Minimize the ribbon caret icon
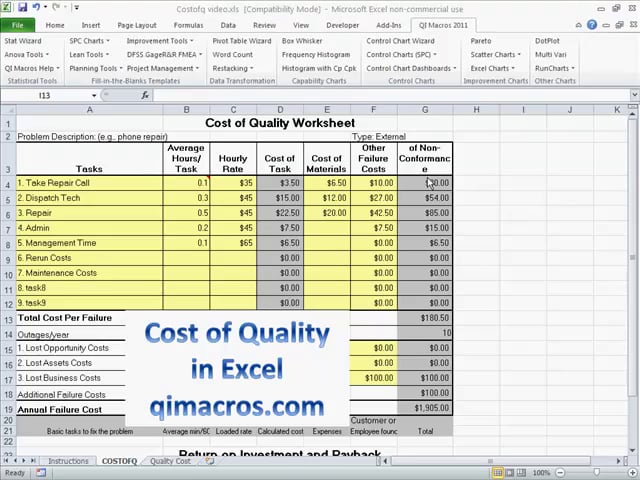Viewport: 640px width, 480px height. 578,25
